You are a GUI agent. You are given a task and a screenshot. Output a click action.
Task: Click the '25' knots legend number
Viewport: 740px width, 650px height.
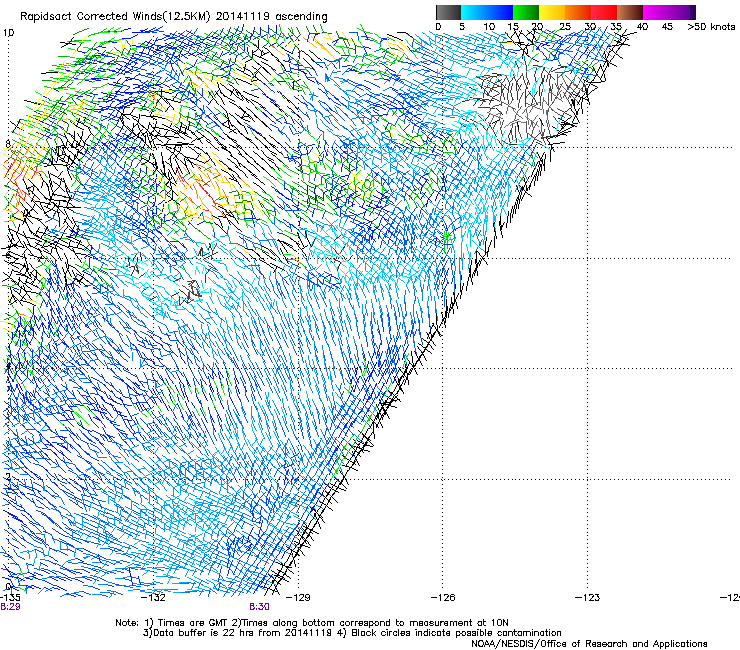(565, 27)
